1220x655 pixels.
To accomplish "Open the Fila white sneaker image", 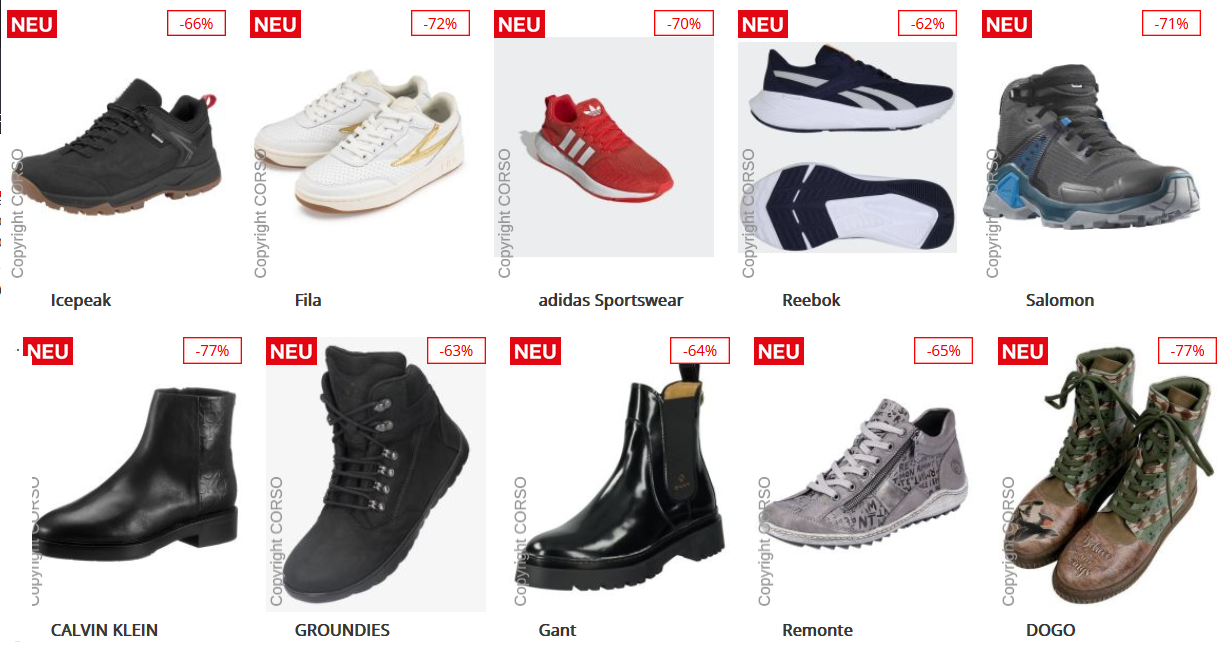I will [360, 148].
